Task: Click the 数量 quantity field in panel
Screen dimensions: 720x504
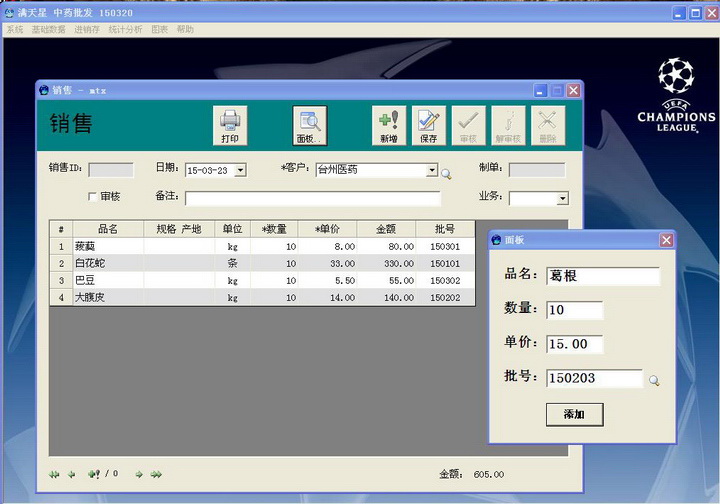Action: pos(574,310)
